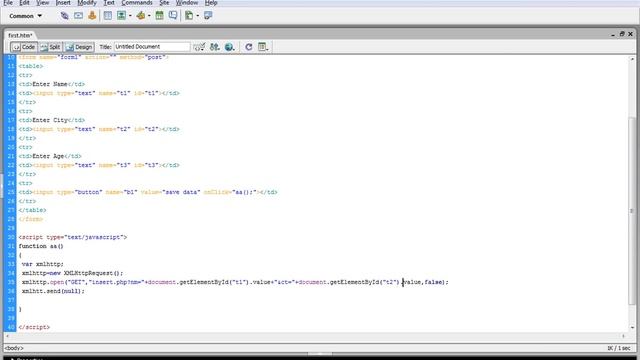This screenshot has width=640, height=360.
Task: Click the closing </script> tag line
Action: click(x=34, y=327)
